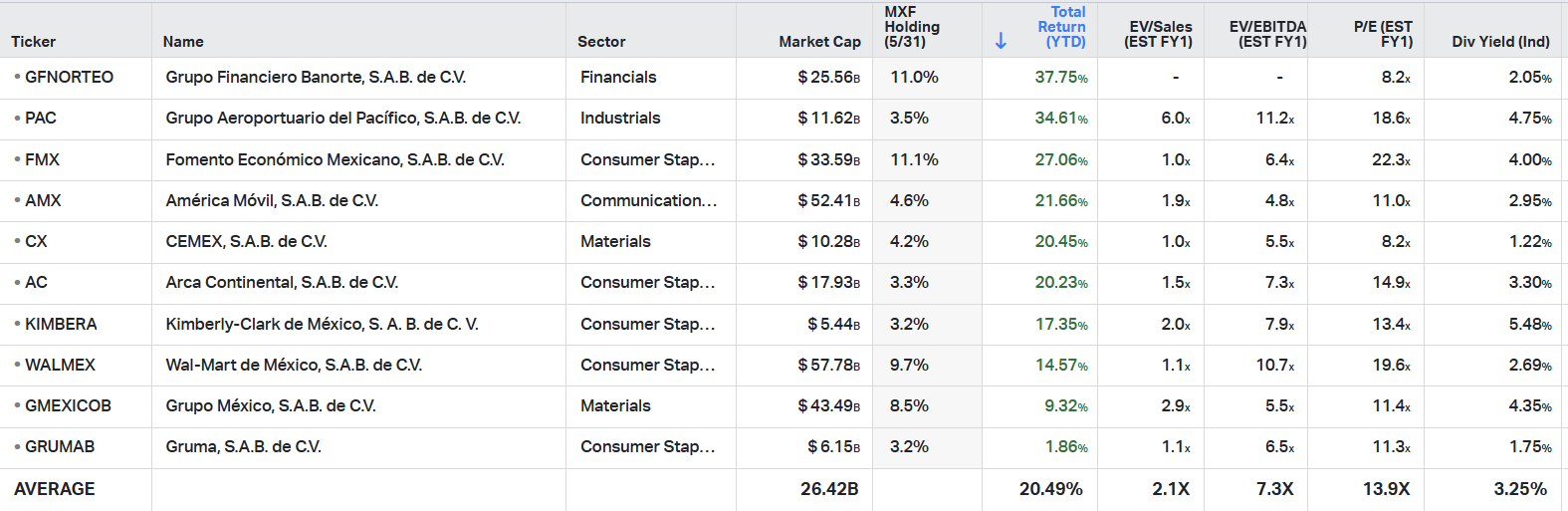
Task: Open the GFNORTEO ticker link
Action: (69, 77)
